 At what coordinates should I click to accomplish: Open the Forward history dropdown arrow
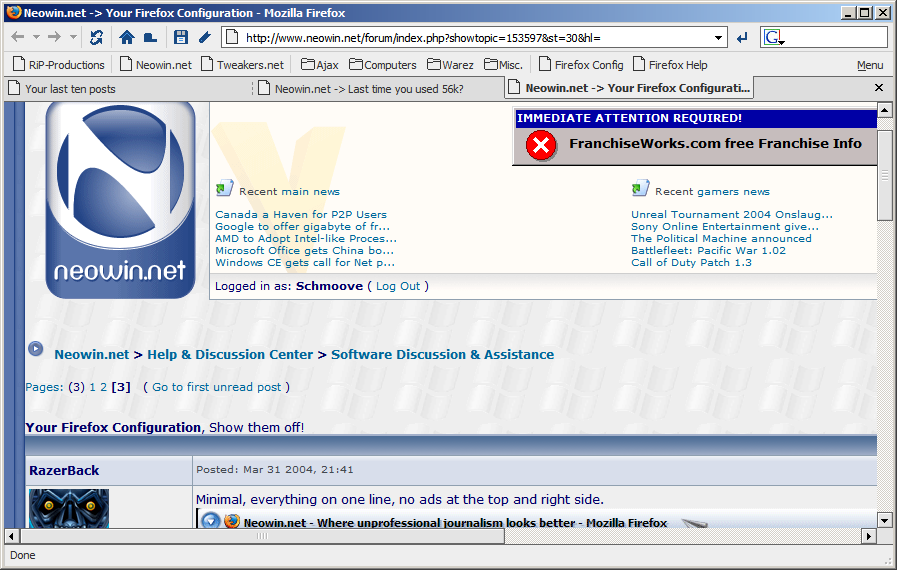pyautogui.click(x=73, y=38)
